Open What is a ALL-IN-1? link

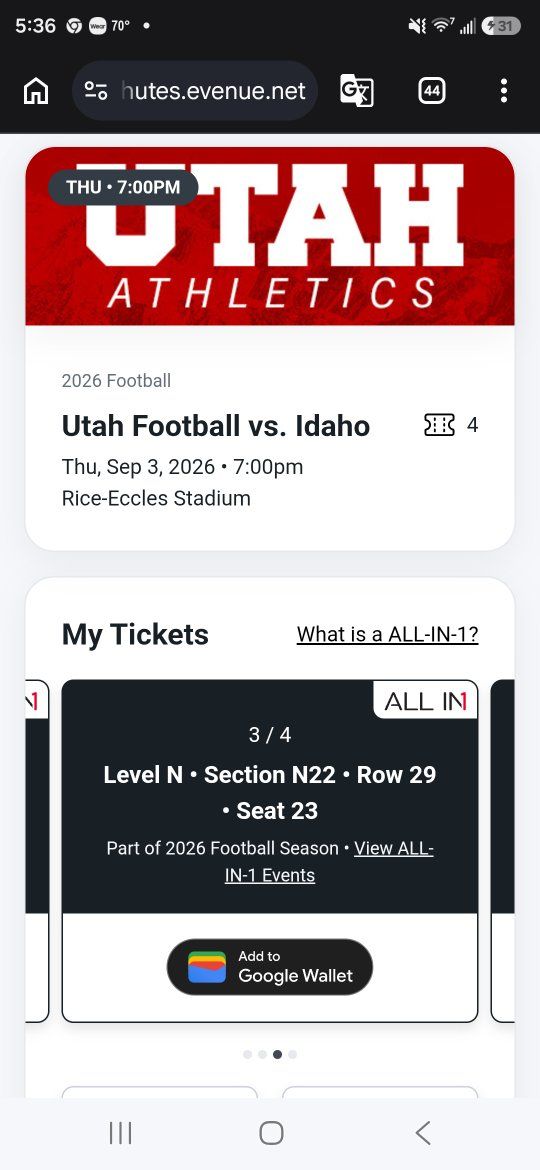click(x=387, y=634)
